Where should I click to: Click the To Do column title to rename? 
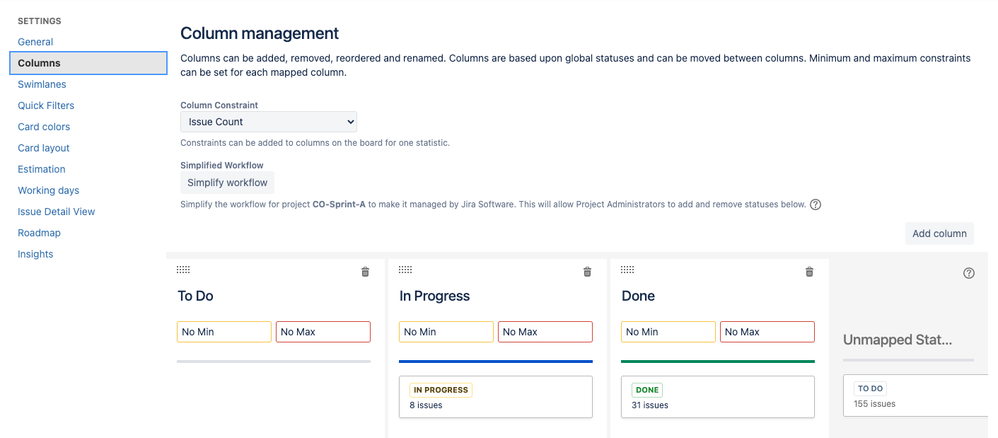[x=195, y=296]
